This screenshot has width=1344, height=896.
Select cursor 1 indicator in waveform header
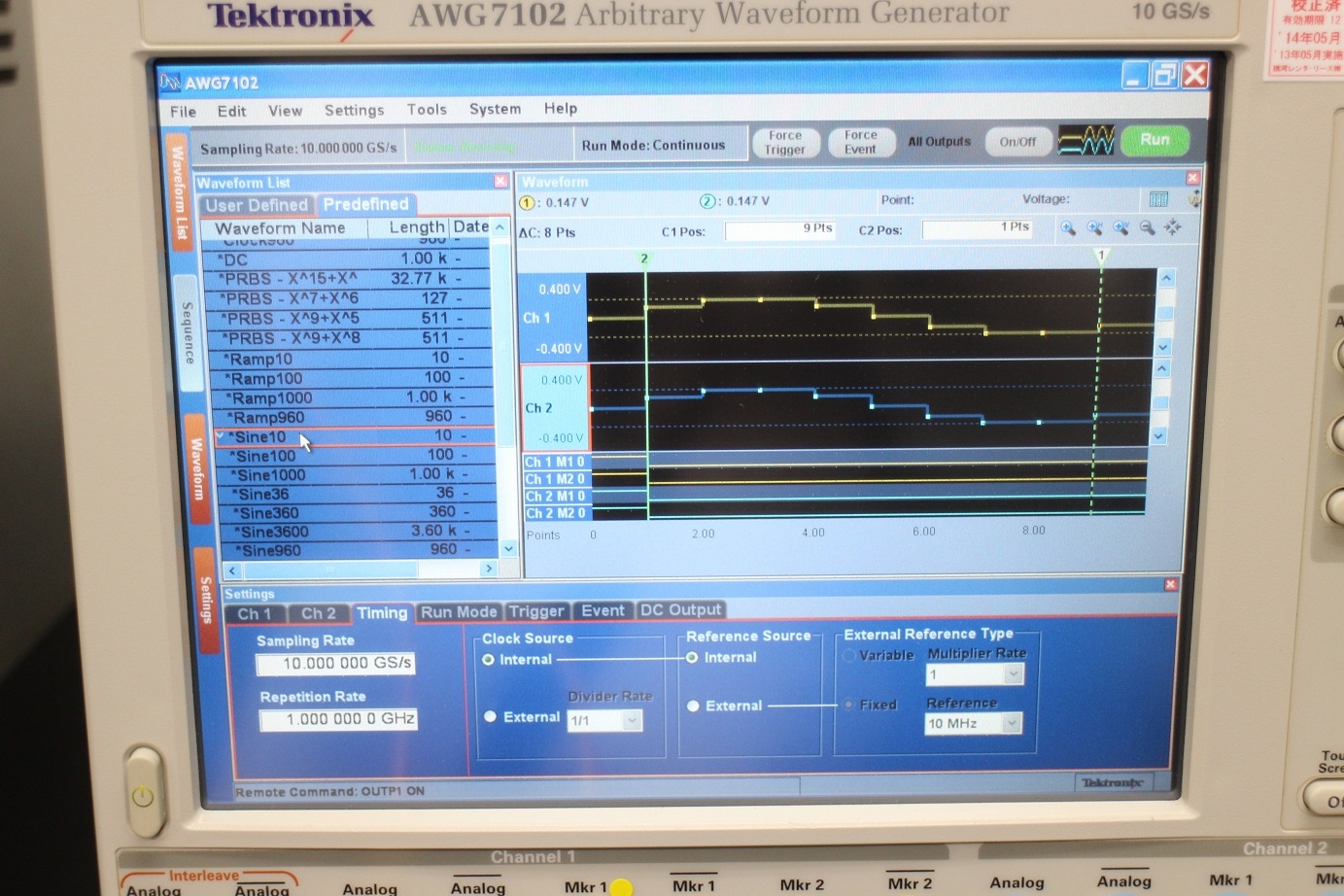528,203
